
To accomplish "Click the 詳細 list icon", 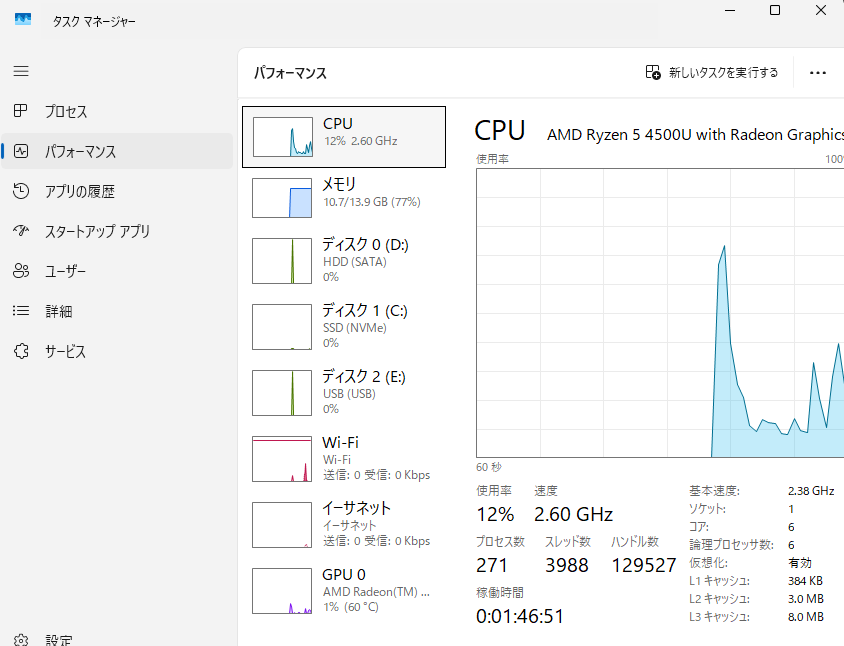I will coord(21,311).
